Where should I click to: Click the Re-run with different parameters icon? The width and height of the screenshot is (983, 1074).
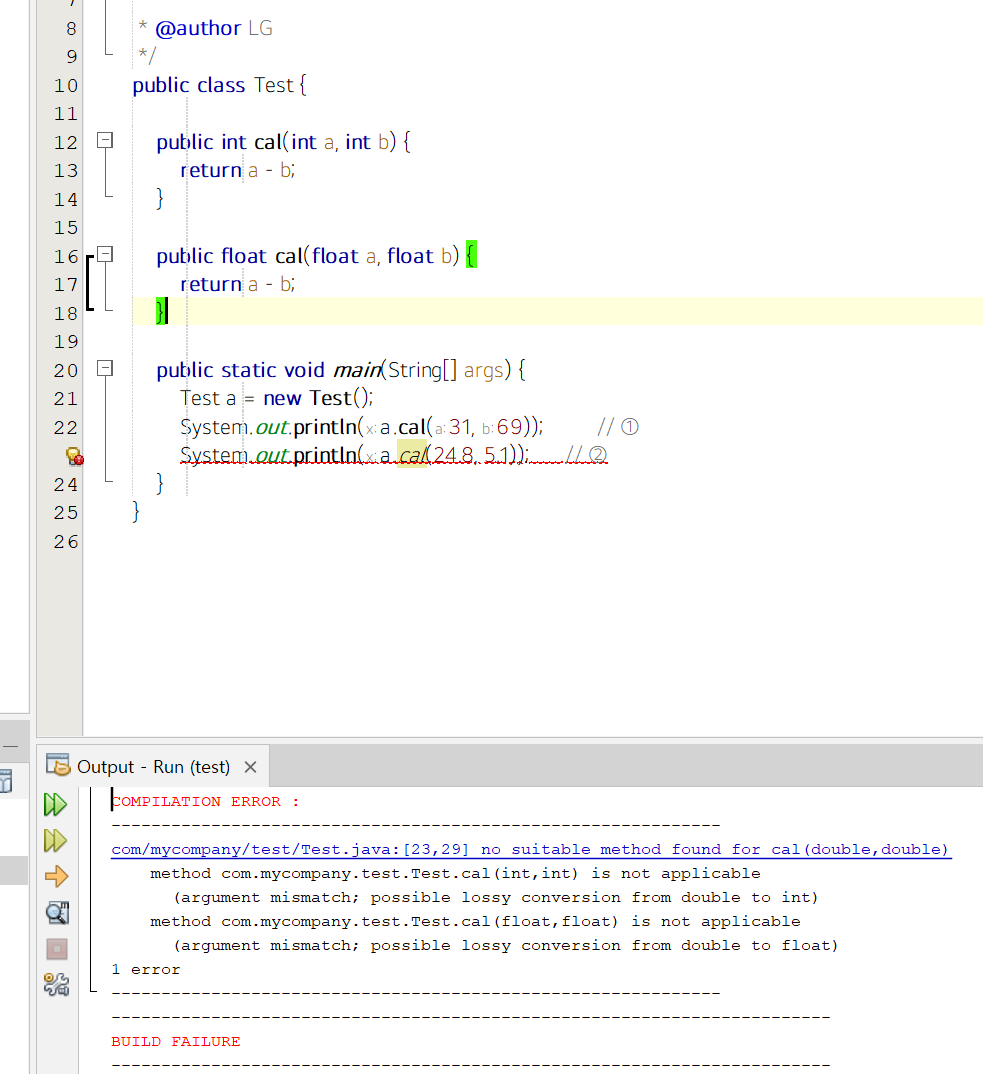coord(55,840)
